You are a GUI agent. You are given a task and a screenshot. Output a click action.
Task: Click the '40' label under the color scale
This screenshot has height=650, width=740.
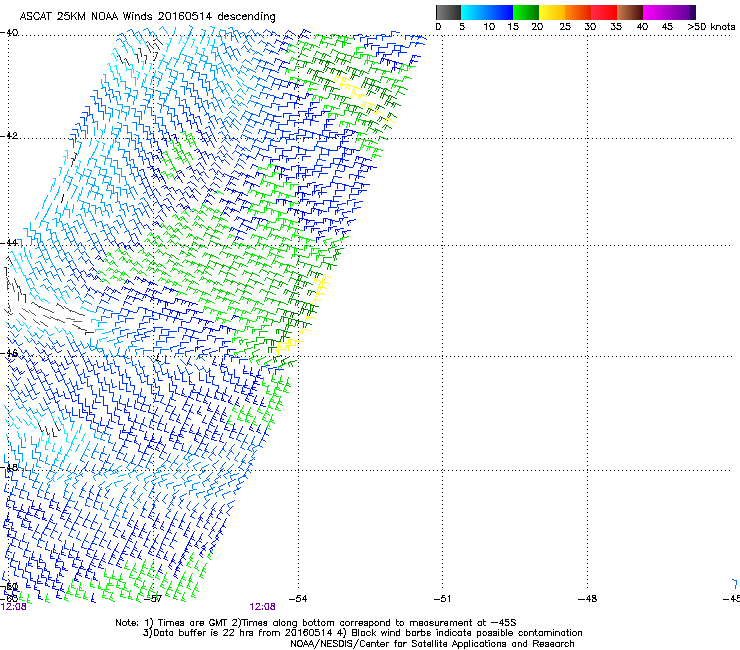pos(642,26)
